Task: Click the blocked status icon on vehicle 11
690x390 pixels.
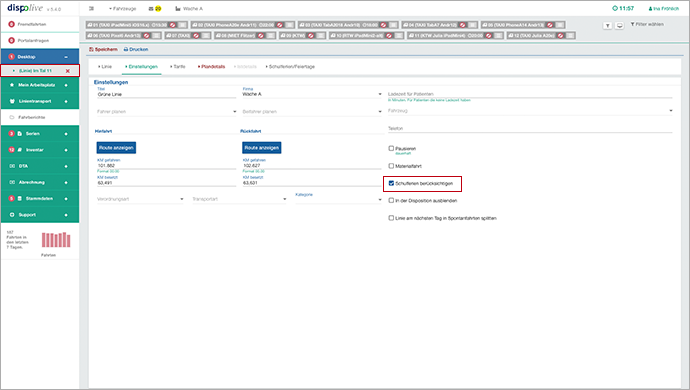Action: pyautogui.click(x=488, y=36)
